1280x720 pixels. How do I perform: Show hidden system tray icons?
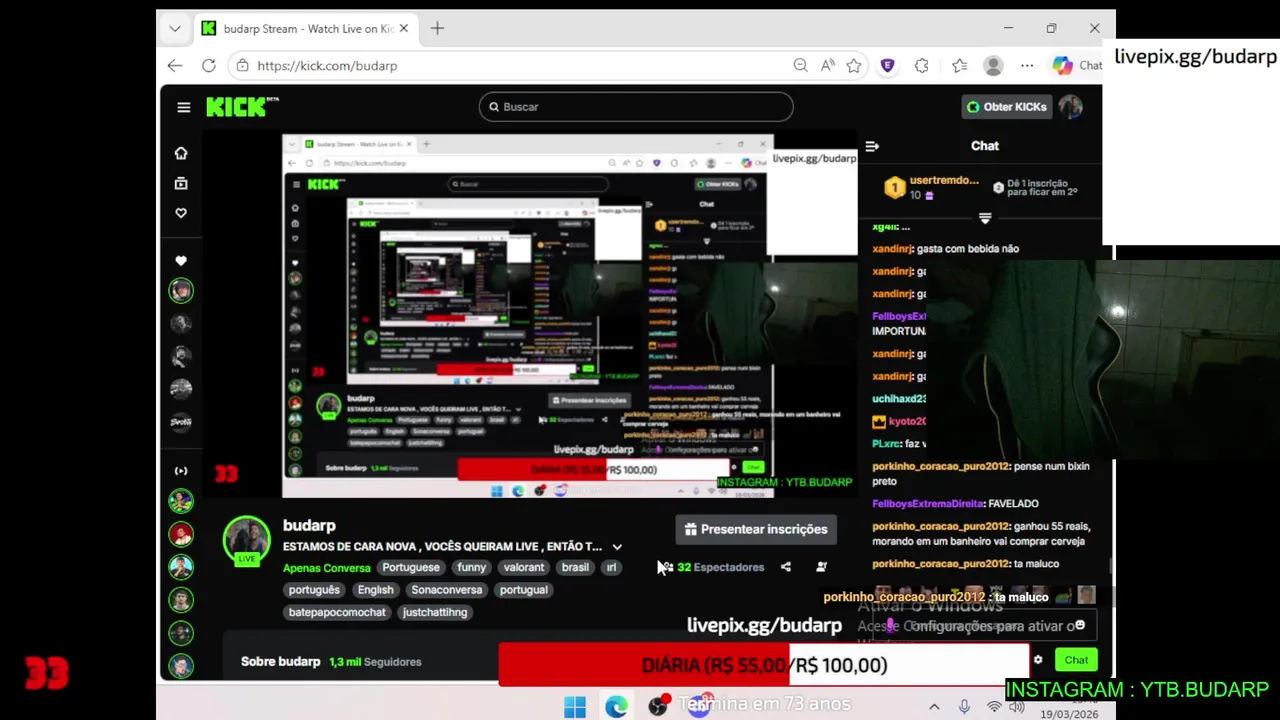coord(934,707)
